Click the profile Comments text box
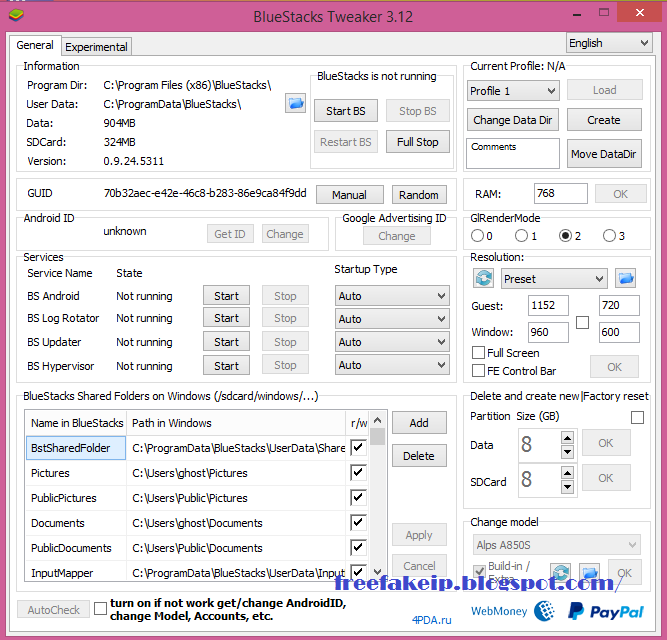 point(513,154)
